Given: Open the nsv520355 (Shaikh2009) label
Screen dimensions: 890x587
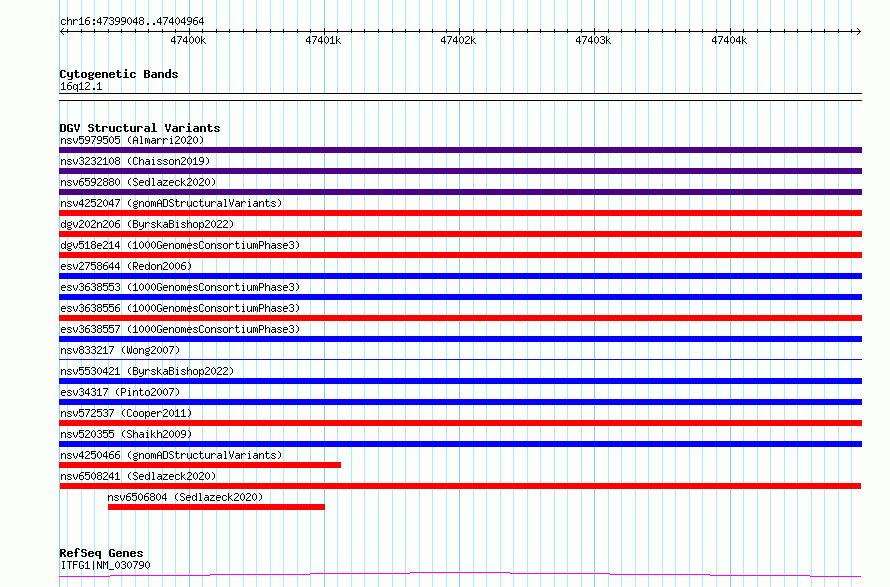Looking at the screenshot, I should pyautogui.click(x=126, y=434).
